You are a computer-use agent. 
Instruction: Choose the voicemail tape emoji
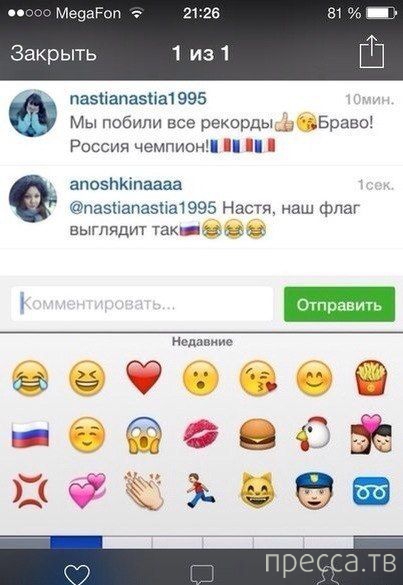(371, 491)
